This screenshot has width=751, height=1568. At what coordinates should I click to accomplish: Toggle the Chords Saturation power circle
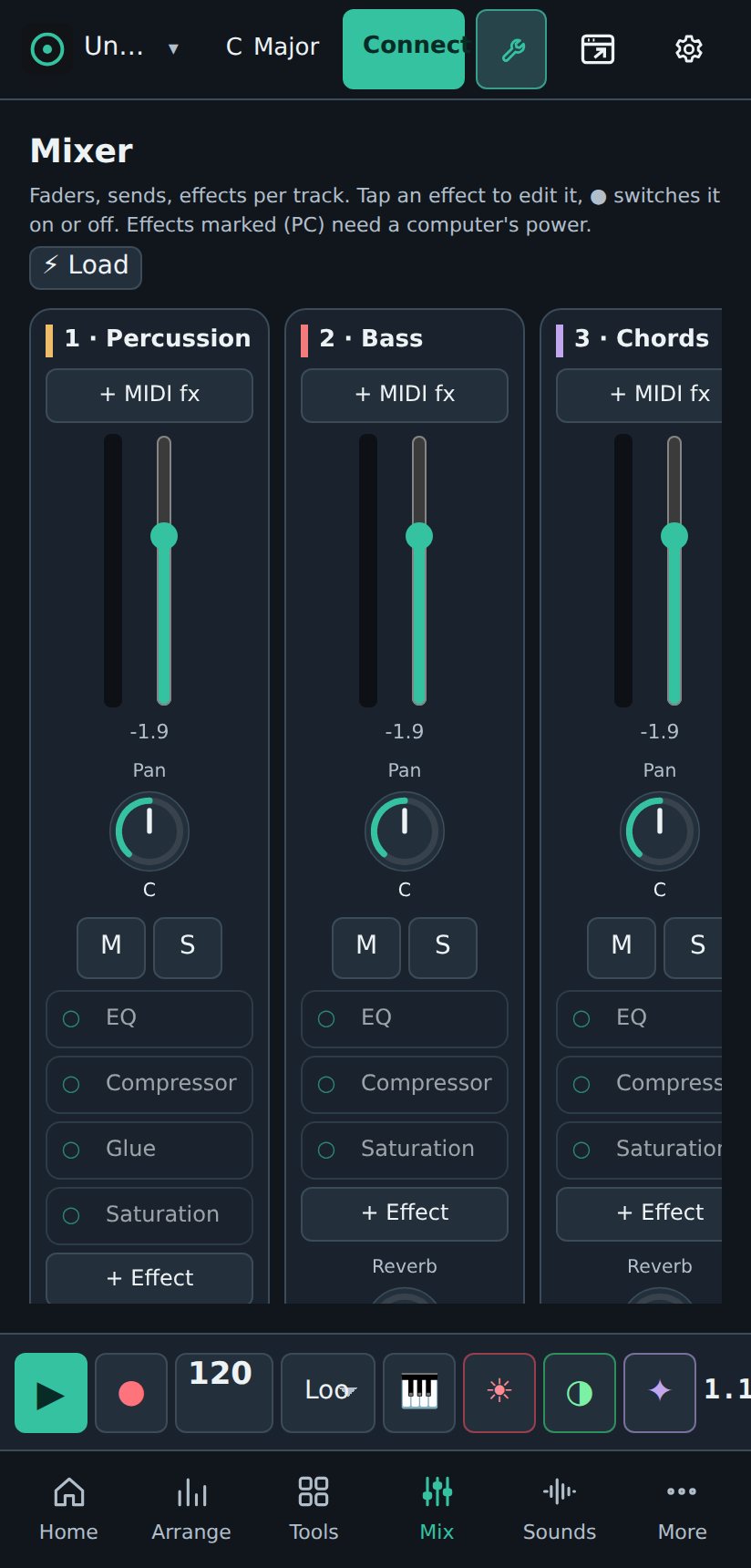[x=581, y=1150]
